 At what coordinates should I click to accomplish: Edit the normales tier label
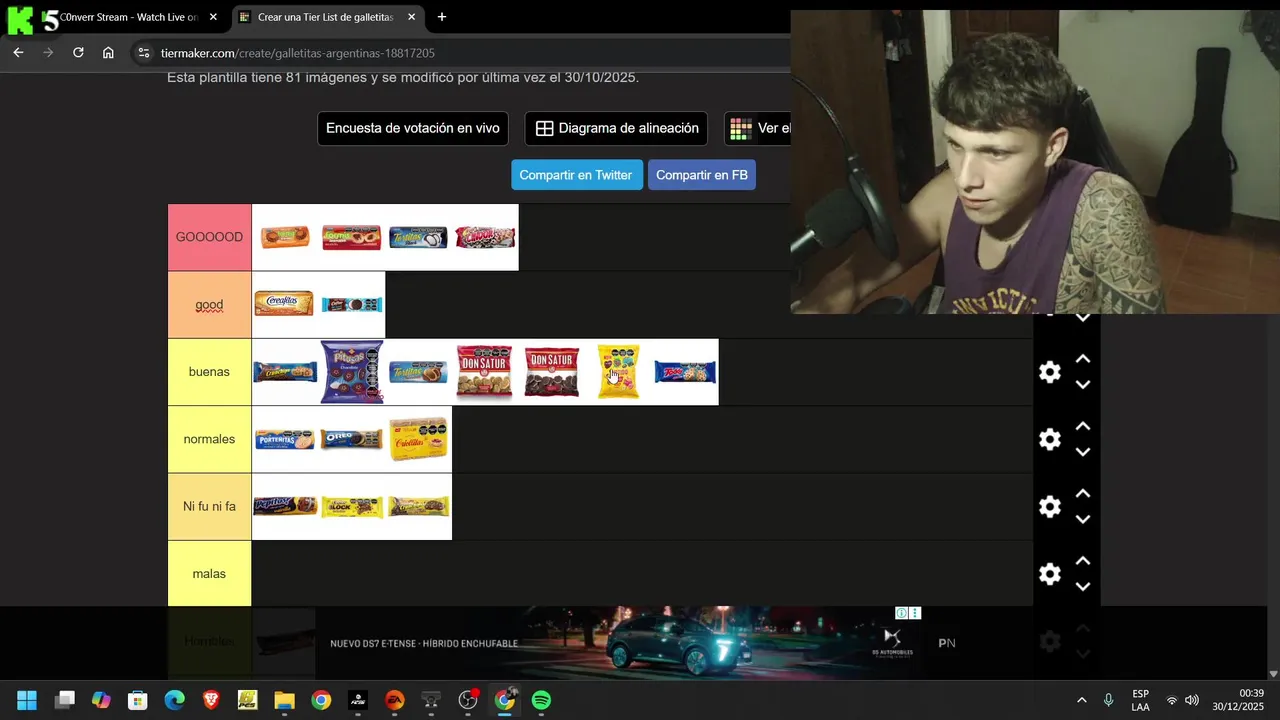(209, 439)
